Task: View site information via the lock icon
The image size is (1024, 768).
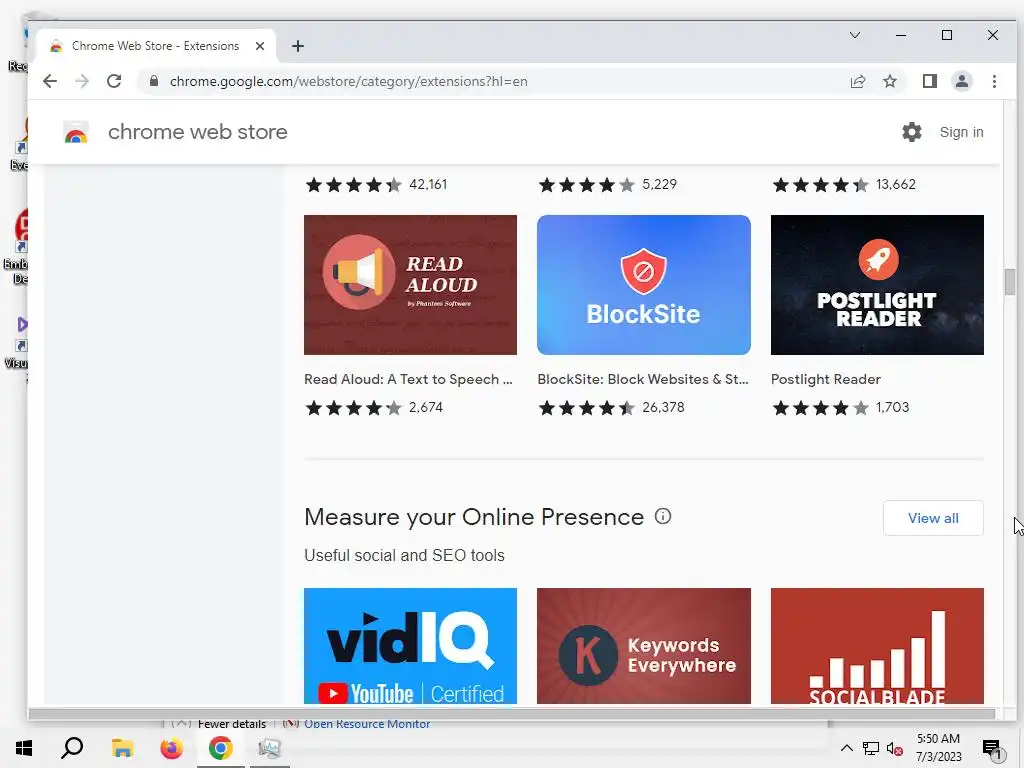Action: click(x=153, y=81)
